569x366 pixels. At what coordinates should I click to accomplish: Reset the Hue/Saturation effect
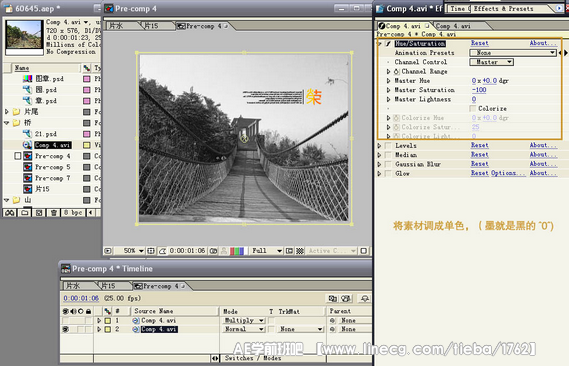tap(479, 43)
